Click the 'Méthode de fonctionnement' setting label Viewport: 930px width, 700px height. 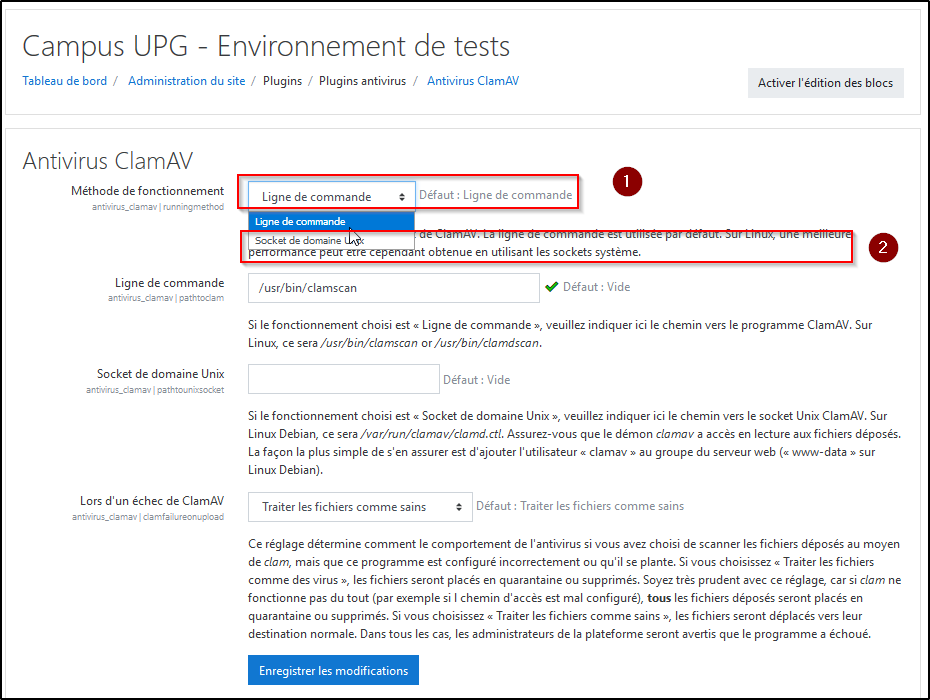click(x=147, y=191)
